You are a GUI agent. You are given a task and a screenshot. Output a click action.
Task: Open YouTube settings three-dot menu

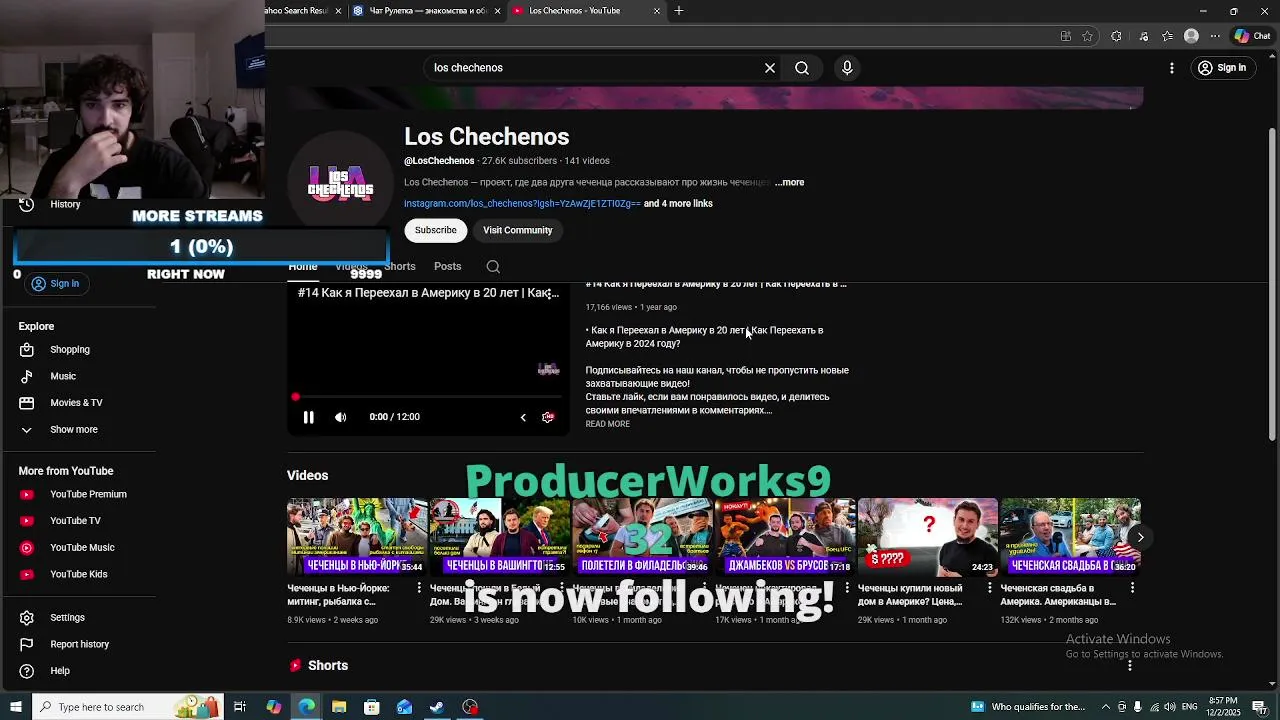click(x=1172, y=68)
